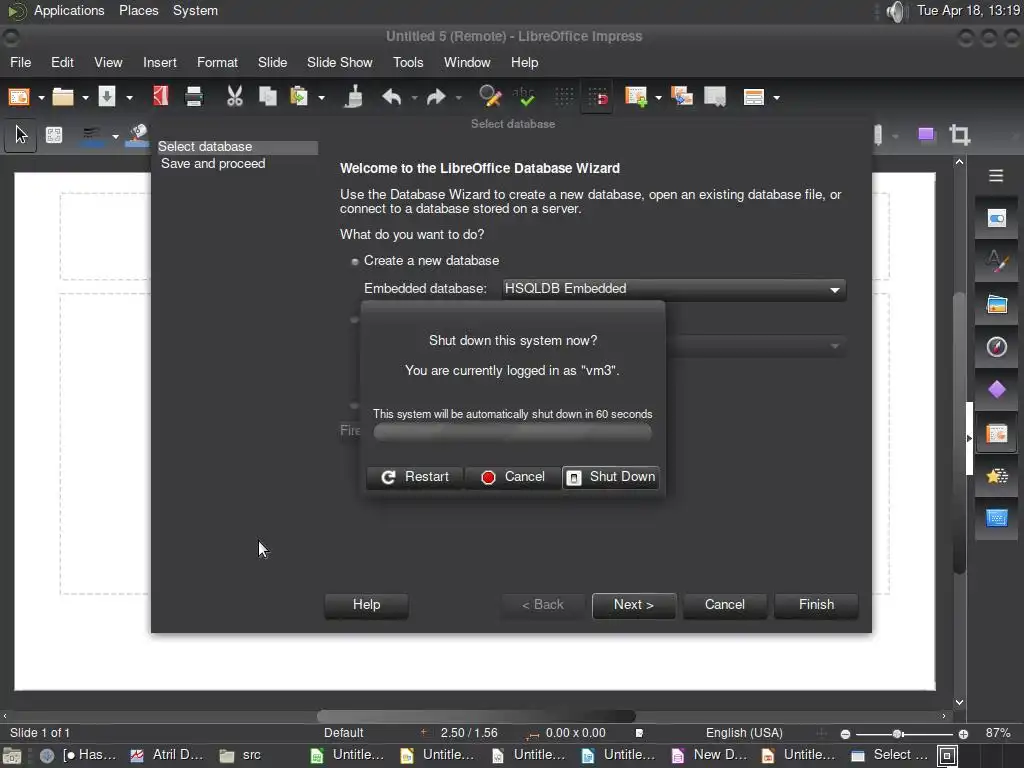Click the Line Color icon
This screenshot has width=1024, height=768.
tap(91, 135)
